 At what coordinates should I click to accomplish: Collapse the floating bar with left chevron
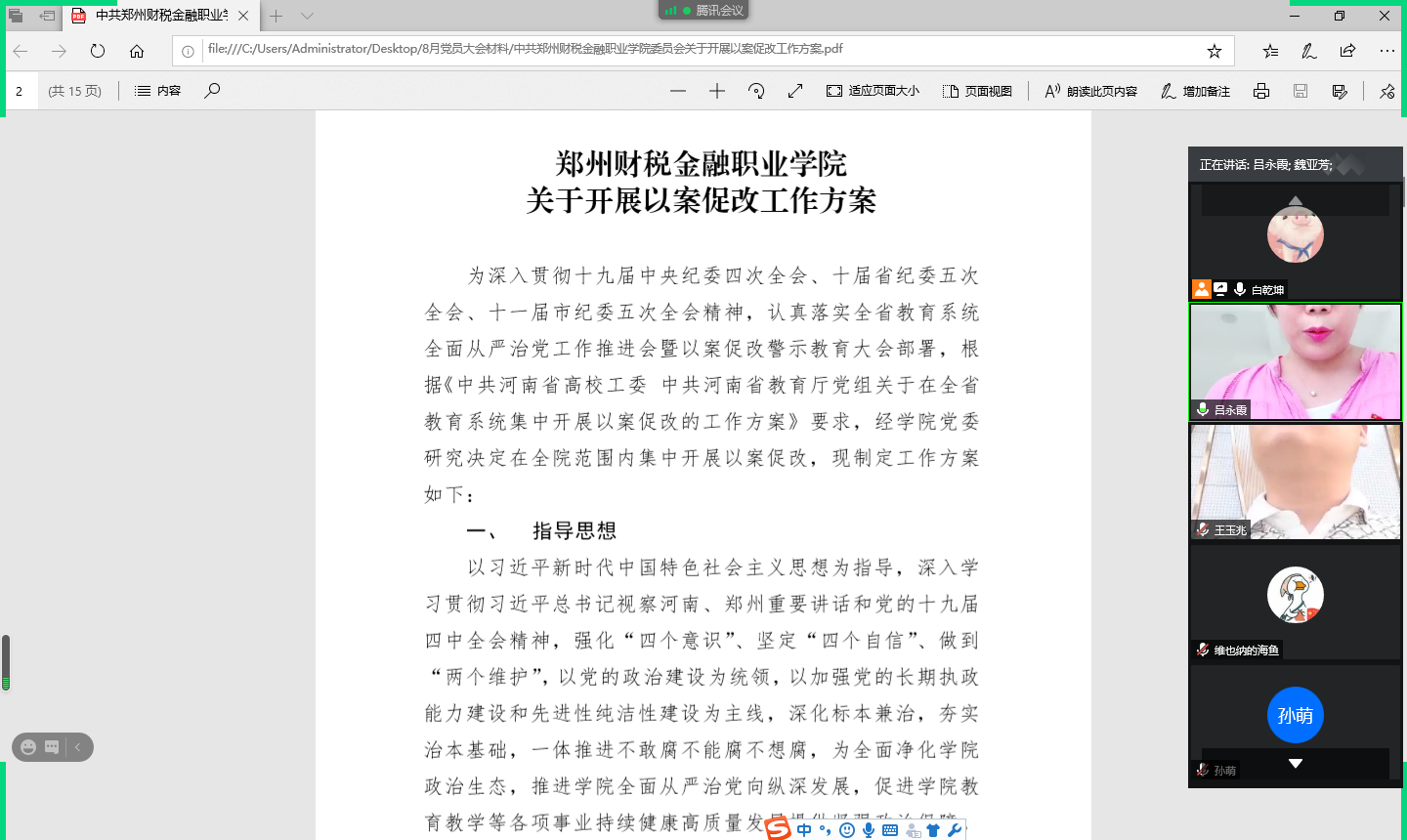coord(77,747)
